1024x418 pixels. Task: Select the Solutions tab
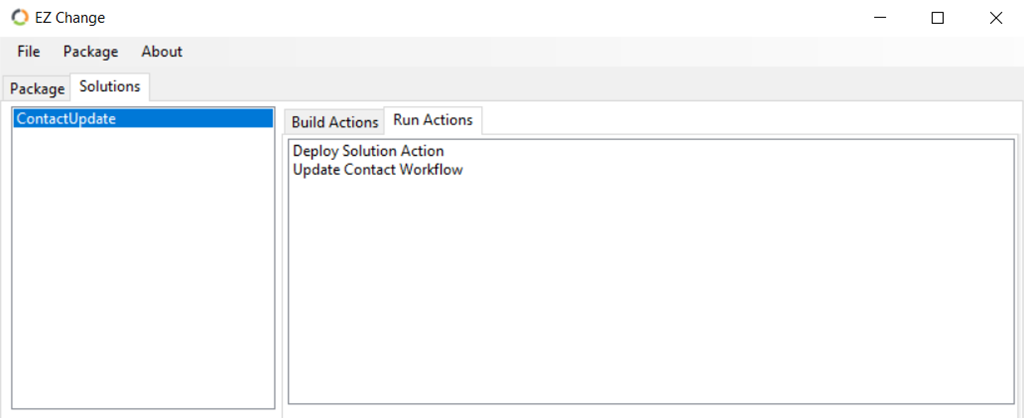(x=110, y=87)
